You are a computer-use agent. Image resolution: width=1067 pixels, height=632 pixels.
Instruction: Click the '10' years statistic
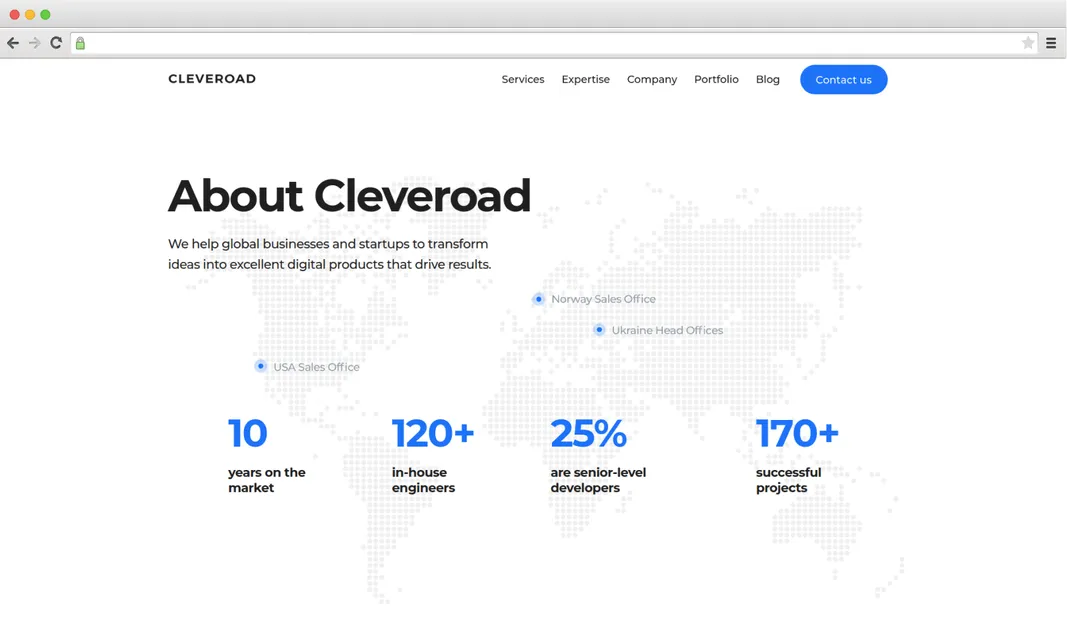click(248, 433)
